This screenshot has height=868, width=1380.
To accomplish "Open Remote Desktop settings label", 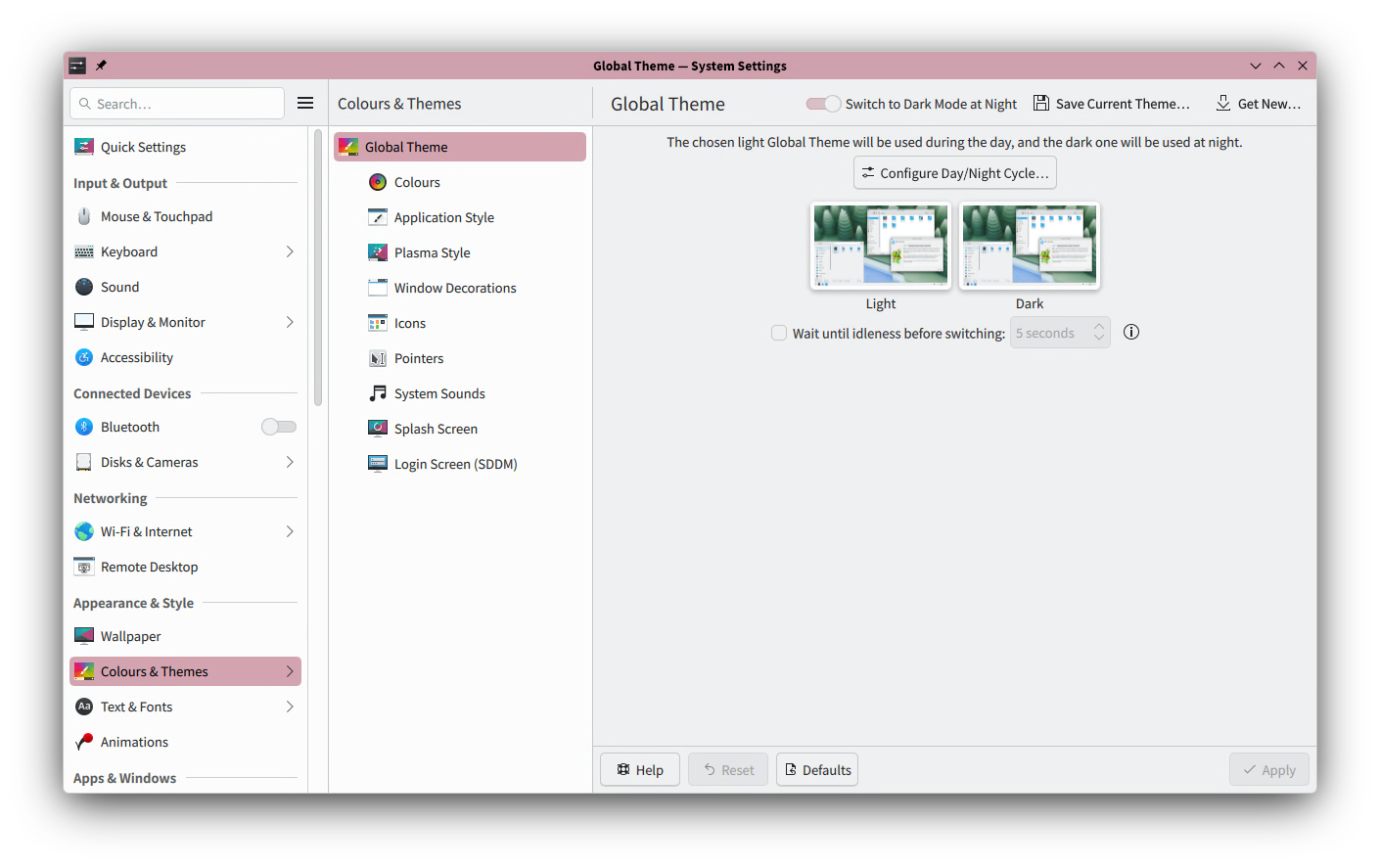I will 150,567.
